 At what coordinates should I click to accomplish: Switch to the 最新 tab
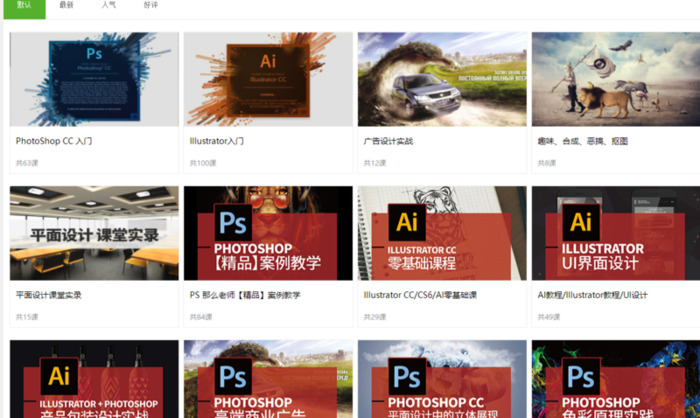tap(66, 6)
